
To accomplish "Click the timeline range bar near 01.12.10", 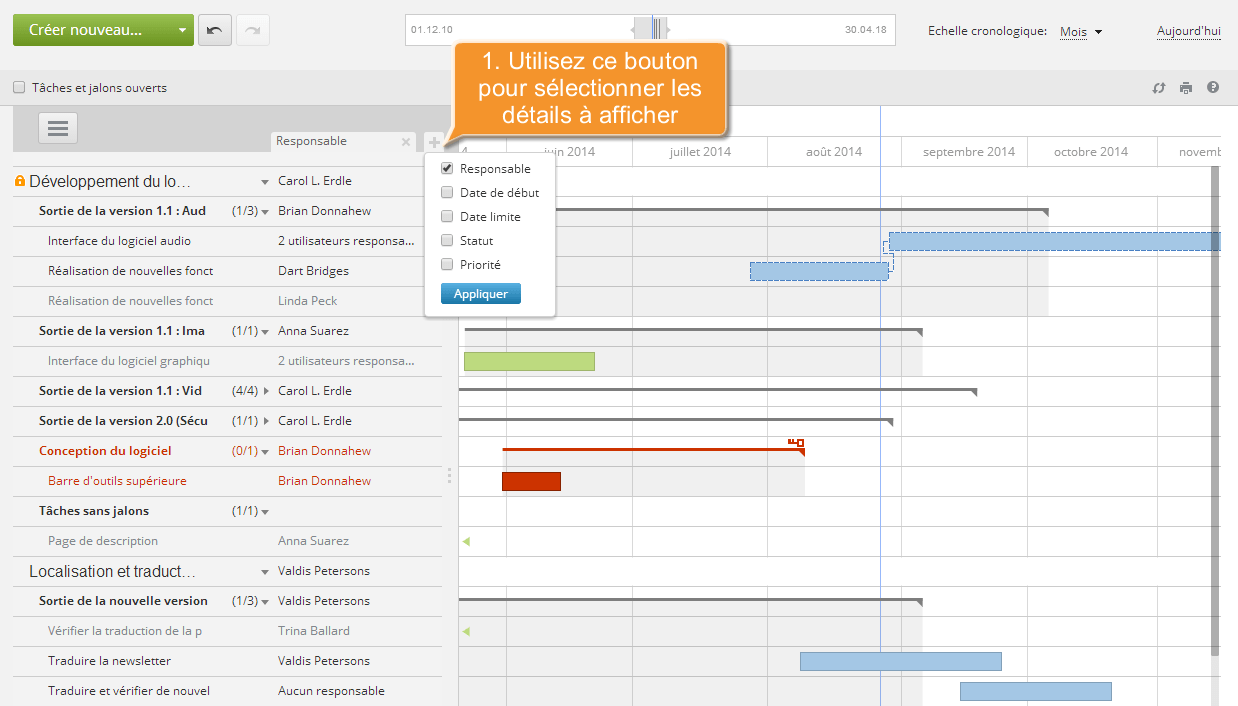I will (x=650, y=30).
